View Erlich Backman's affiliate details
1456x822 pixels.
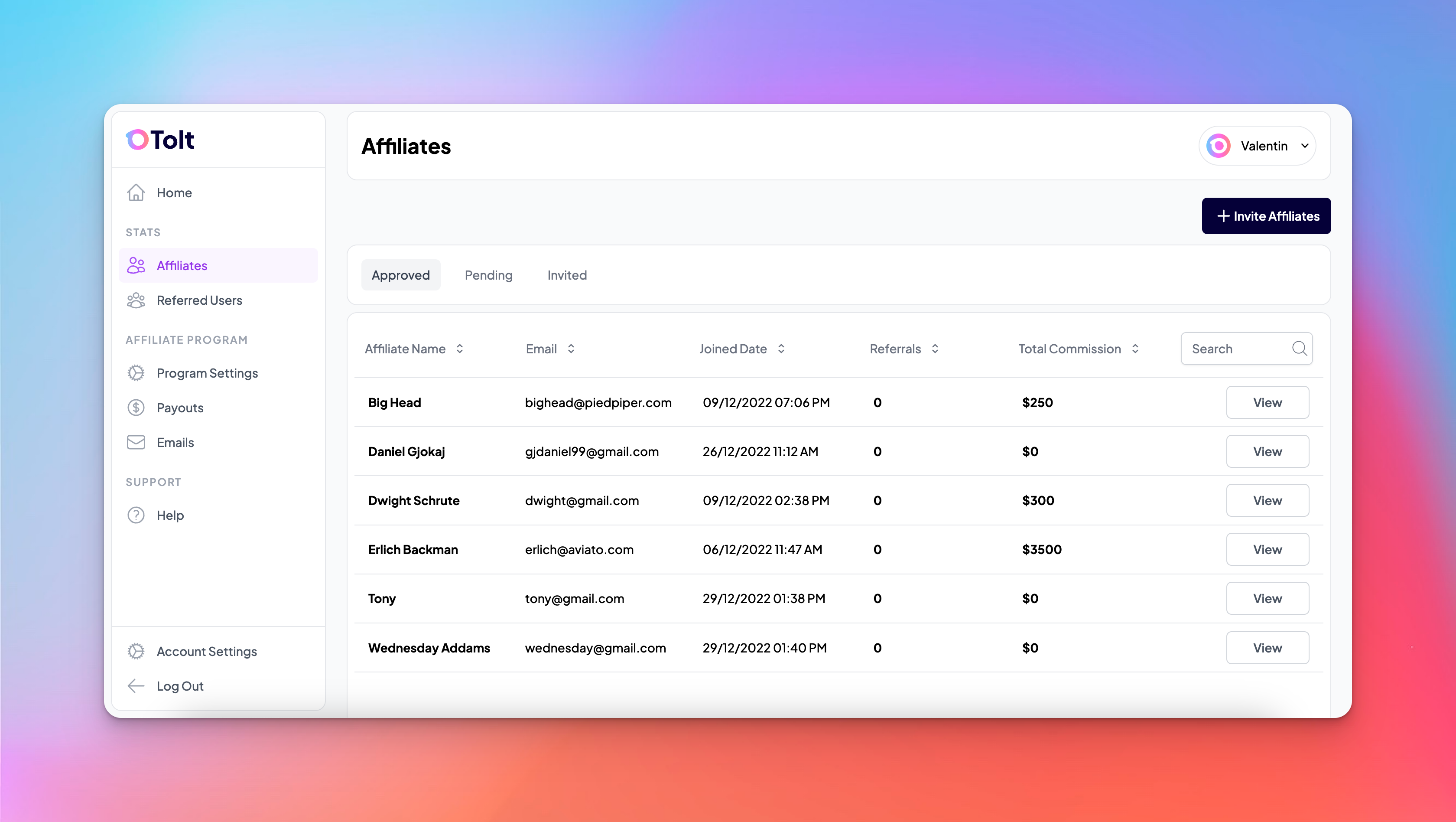1268,549
